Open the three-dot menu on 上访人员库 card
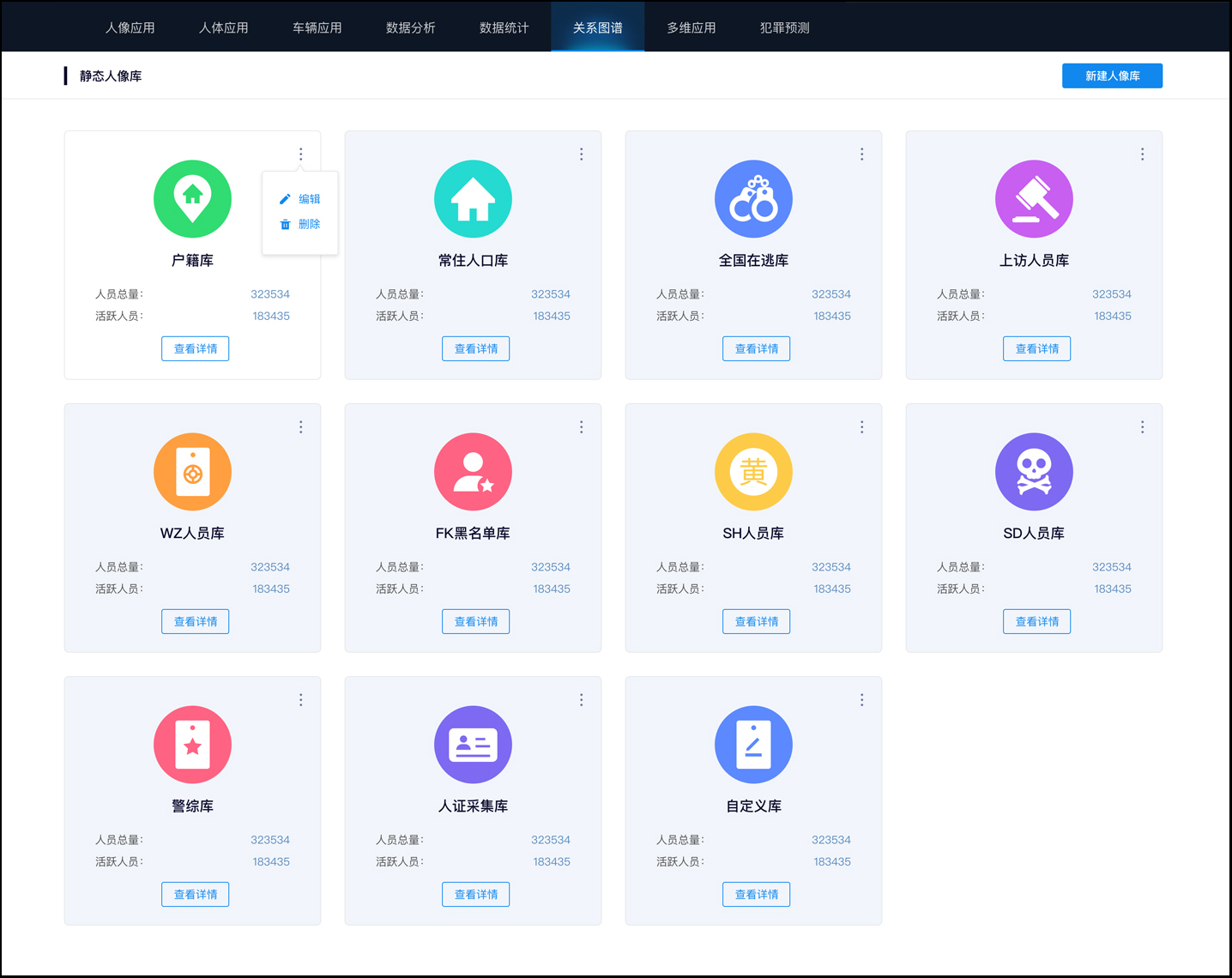1232x978 pixels. tap(1142, 154)
